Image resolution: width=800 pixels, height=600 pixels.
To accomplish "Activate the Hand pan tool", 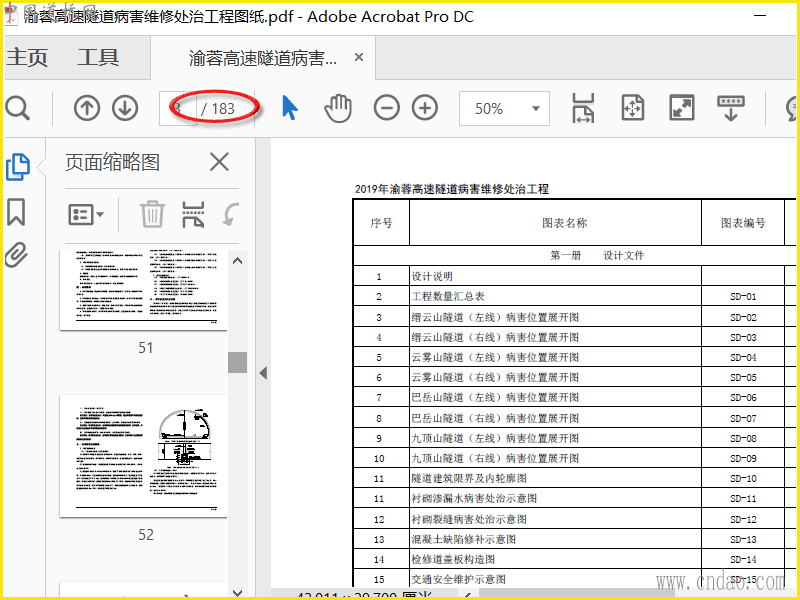I will point(338,108).
